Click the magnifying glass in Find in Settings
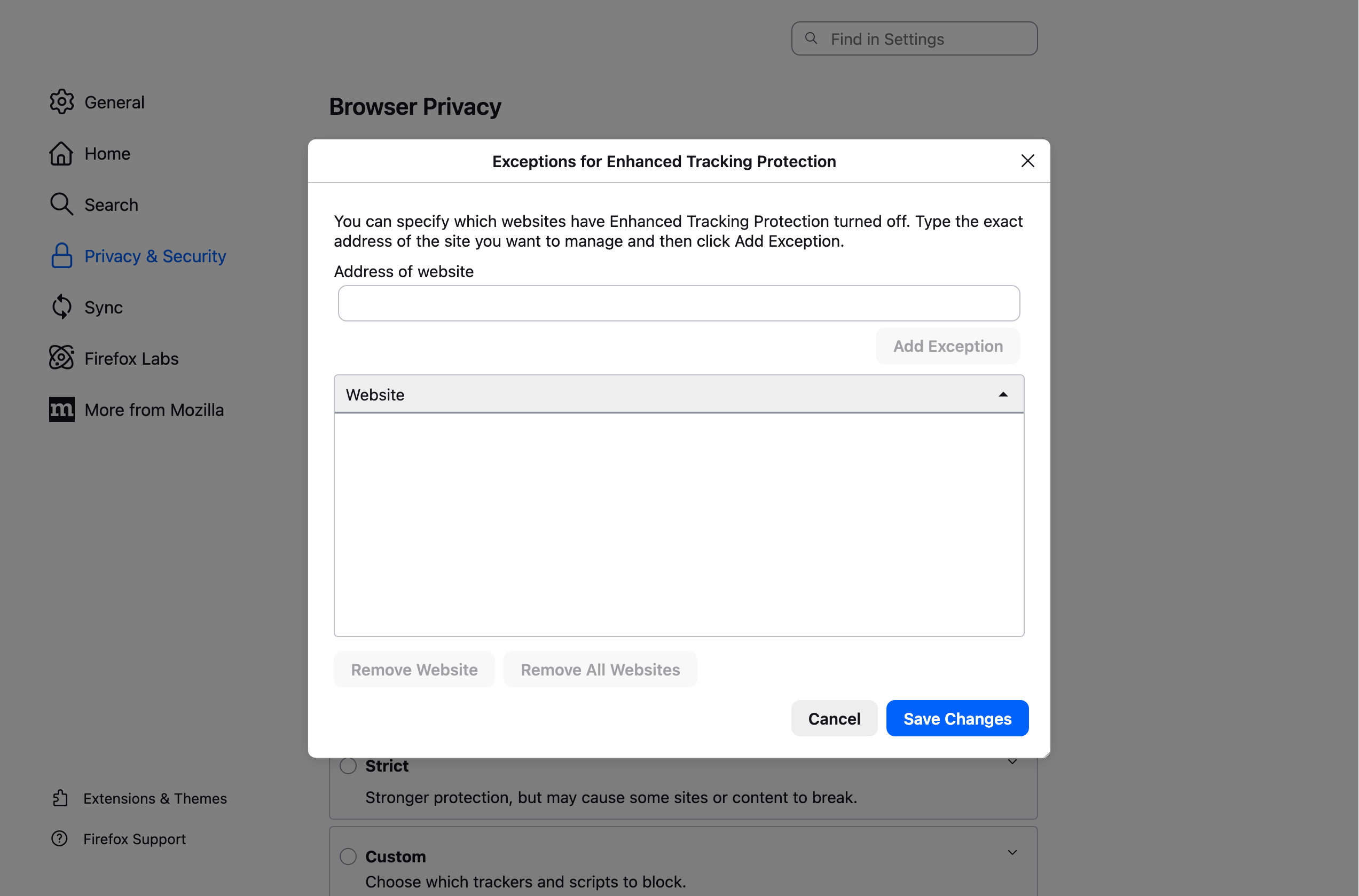 click(811, 38)
